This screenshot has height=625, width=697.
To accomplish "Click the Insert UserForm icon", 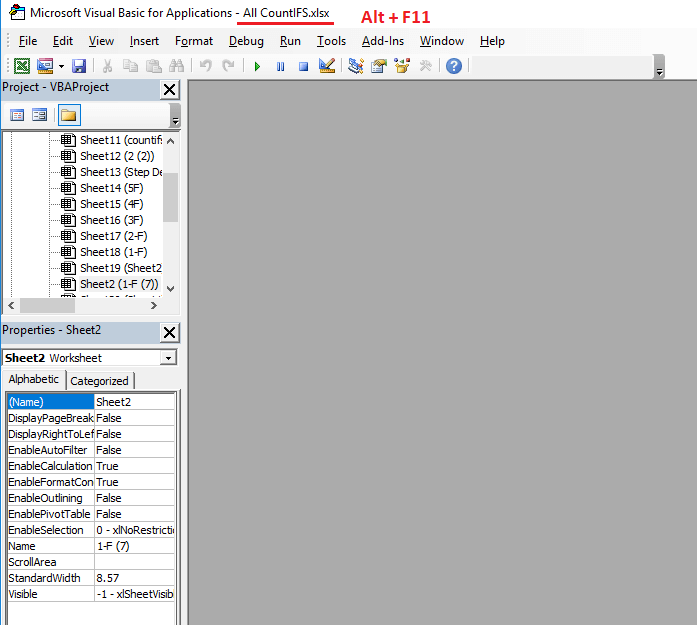I will [45, 66].
